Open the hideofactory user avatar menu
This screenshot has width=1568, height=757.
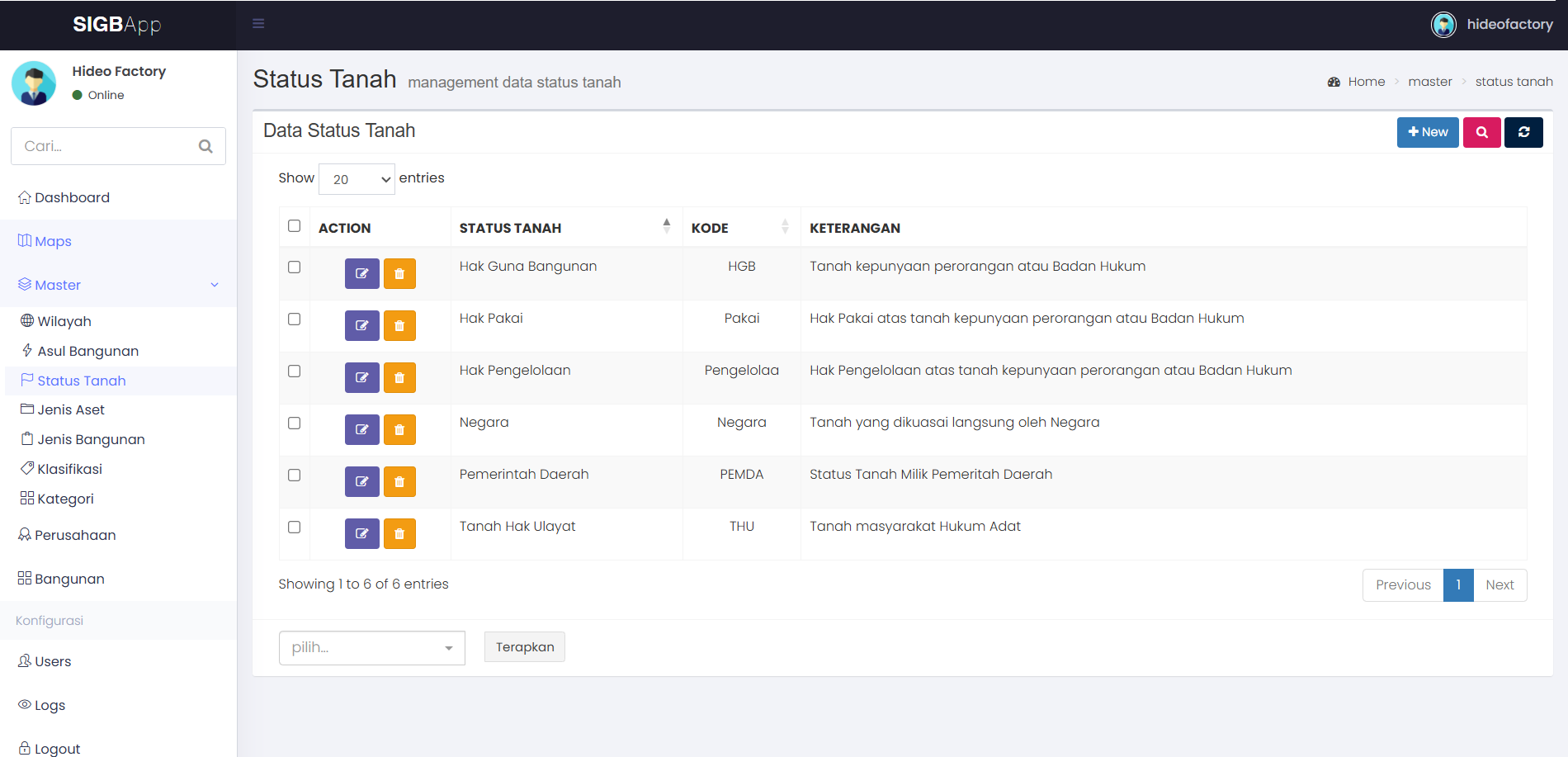pyautogui.click(x=1443, y=25)
